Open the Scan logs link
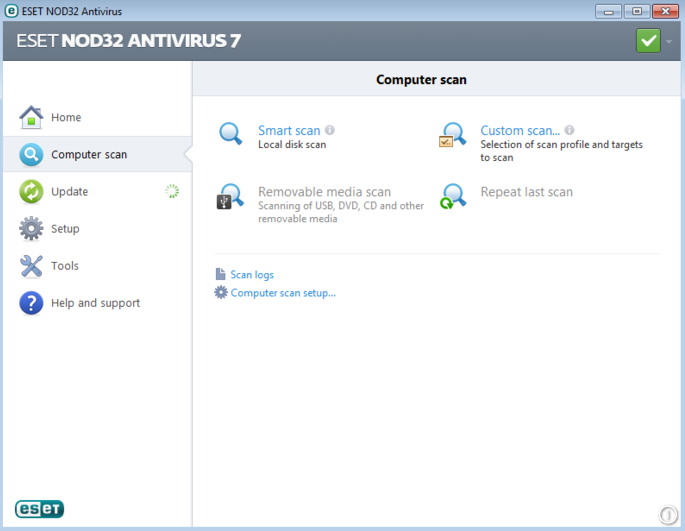Viewport: 685px width, 531px height. pos(251,275)
